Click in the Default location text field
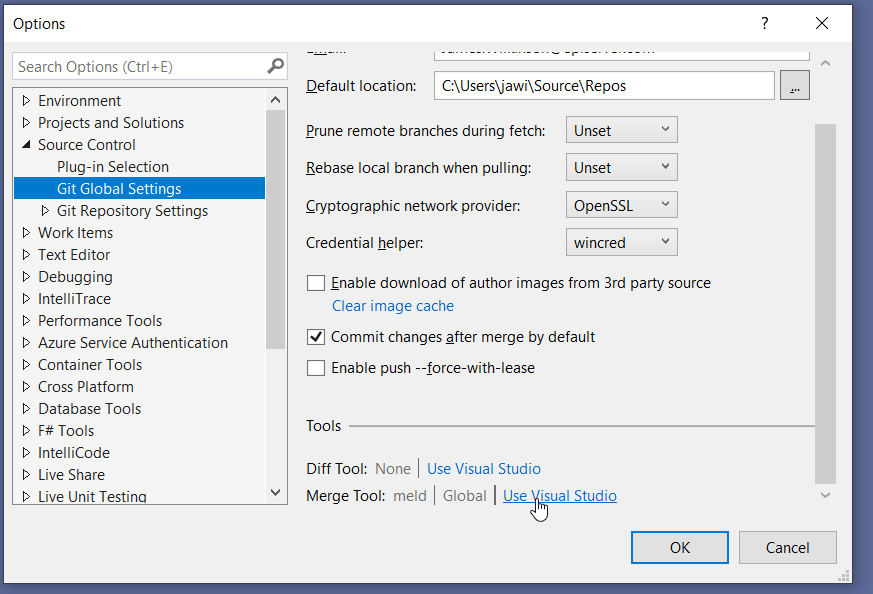This screenshot has width=873, height=594. [604, 86]
